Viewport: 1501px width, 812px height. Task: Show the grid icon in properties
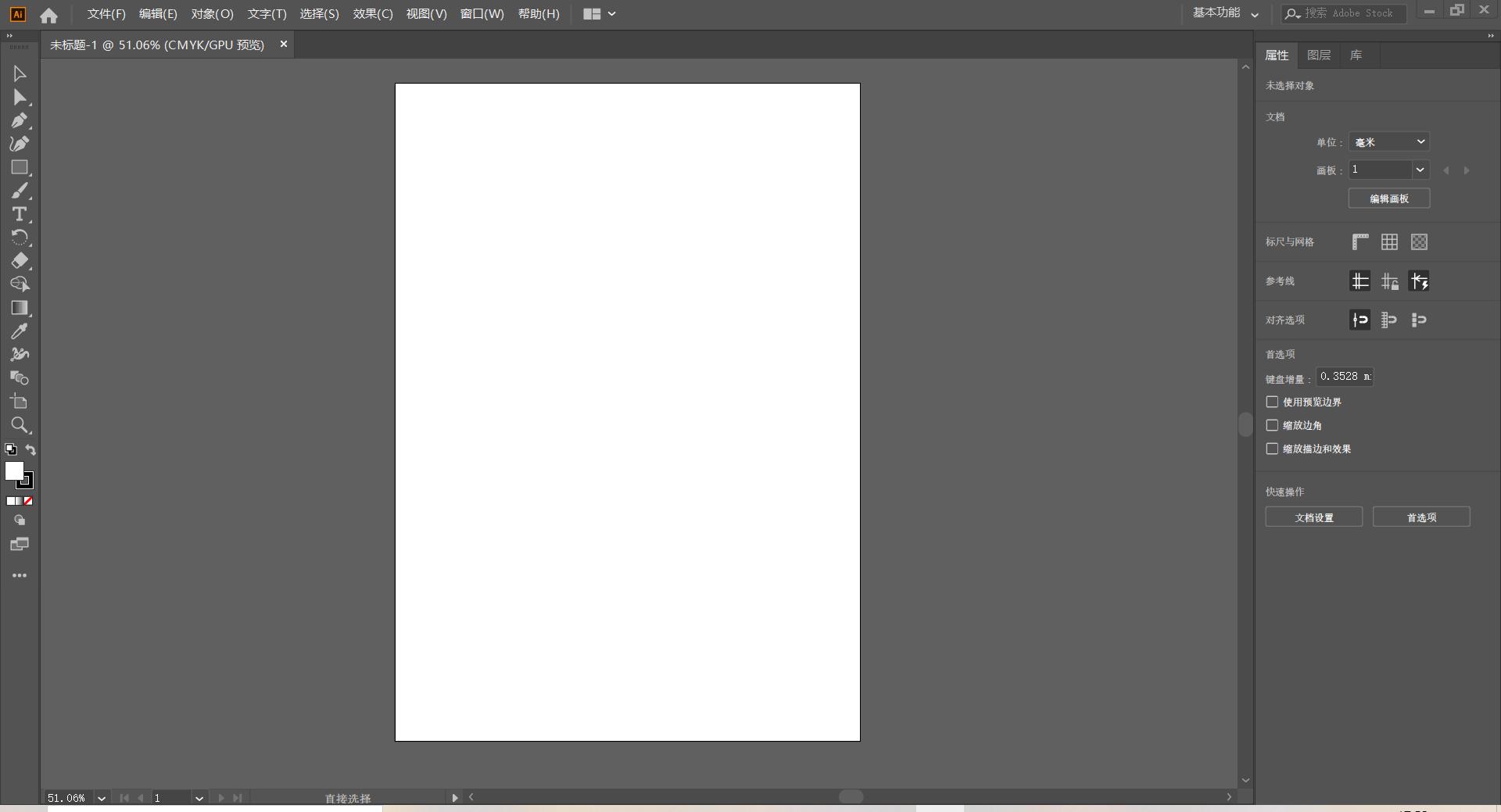(x=1389, y=242)
